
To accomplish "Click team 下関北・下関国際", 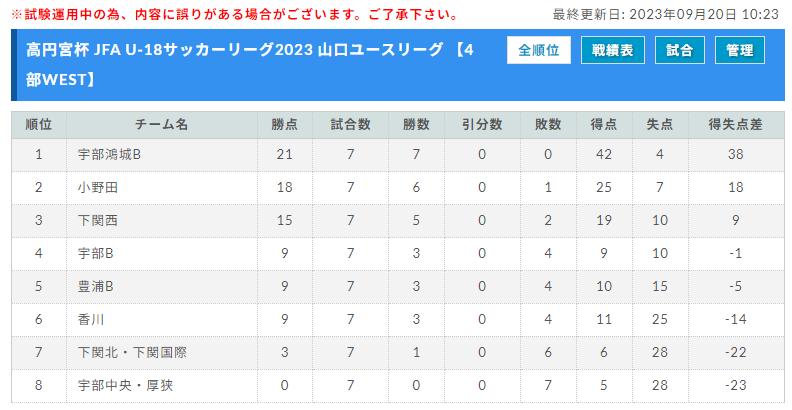I will click(x=132, y=352).
